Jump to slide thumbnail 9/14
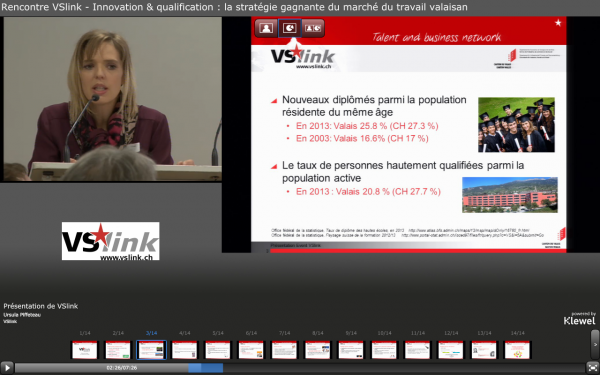 click(x=351, y=350)
